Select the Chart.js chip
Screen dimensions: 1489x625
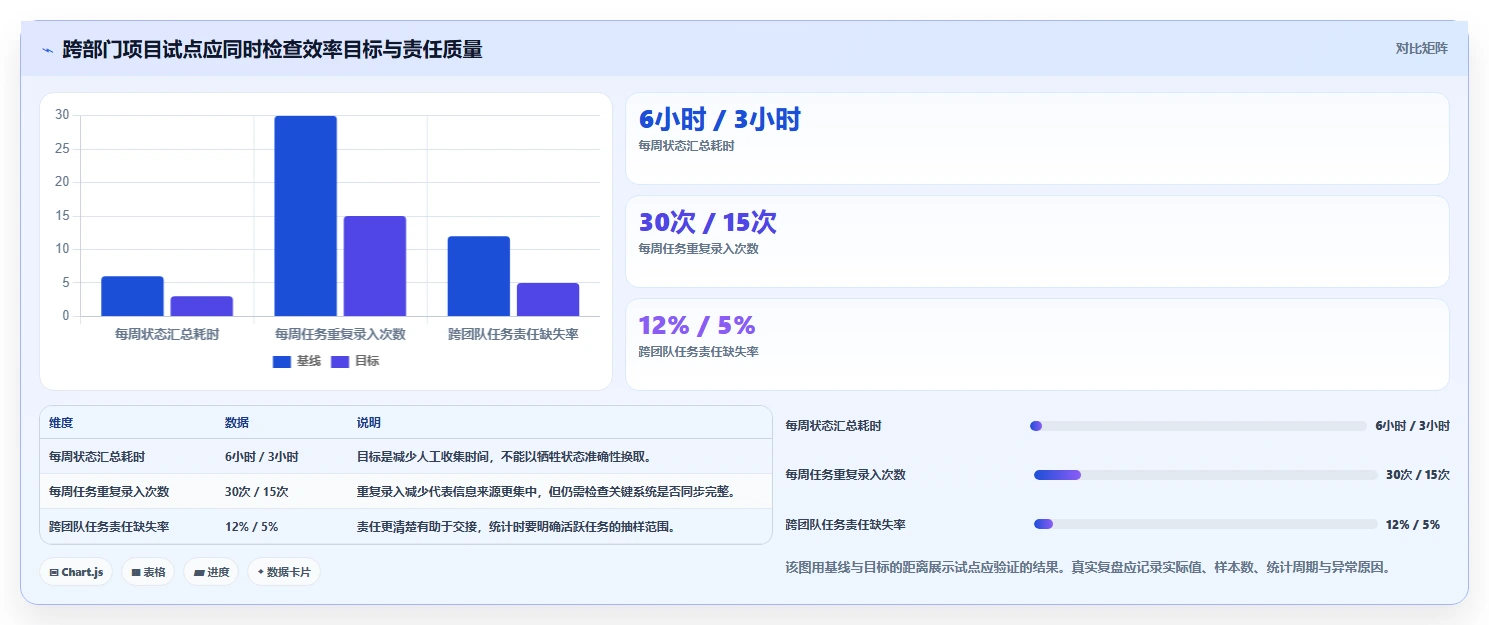76,572
